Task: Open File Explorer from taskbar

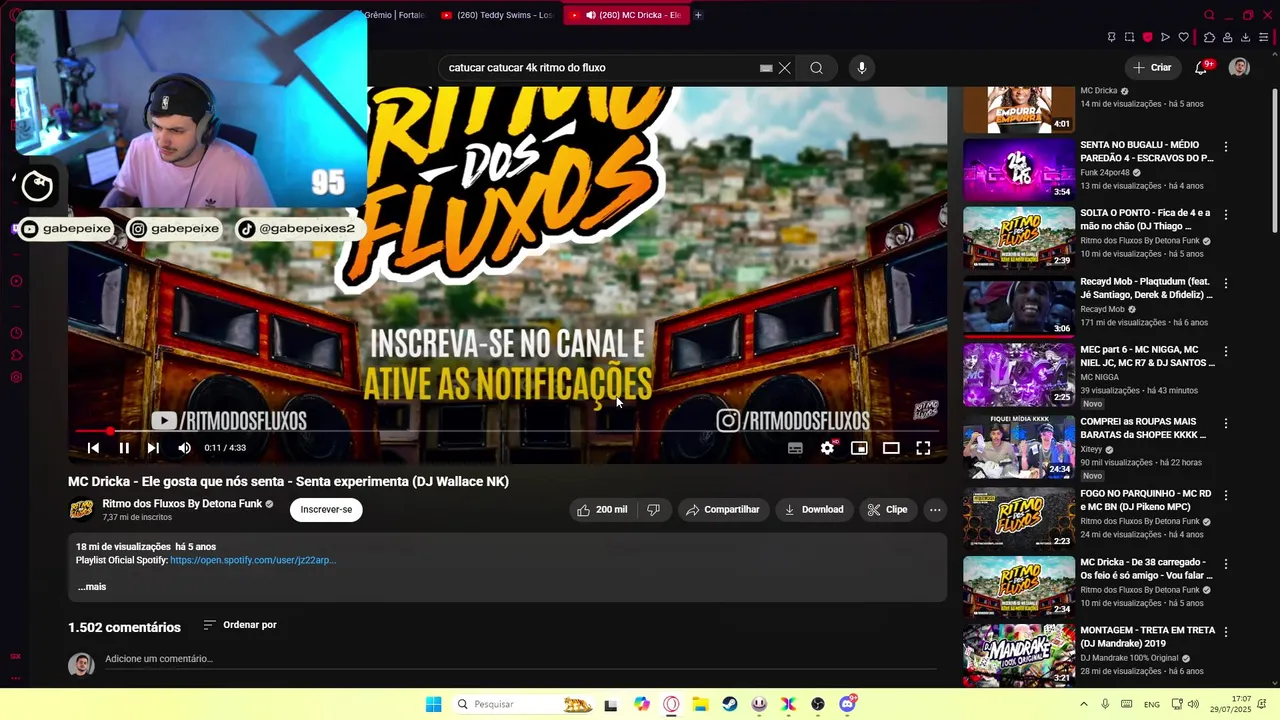Action: point(700,704)
